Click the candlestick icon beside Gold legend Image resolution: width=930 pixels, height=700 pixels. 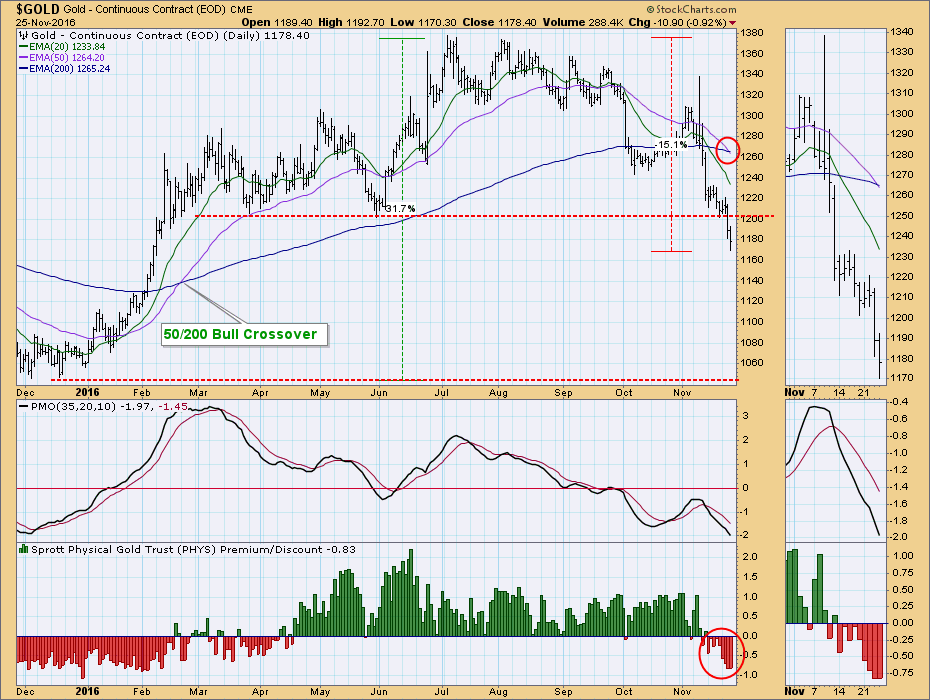click(x=24, y=36)
